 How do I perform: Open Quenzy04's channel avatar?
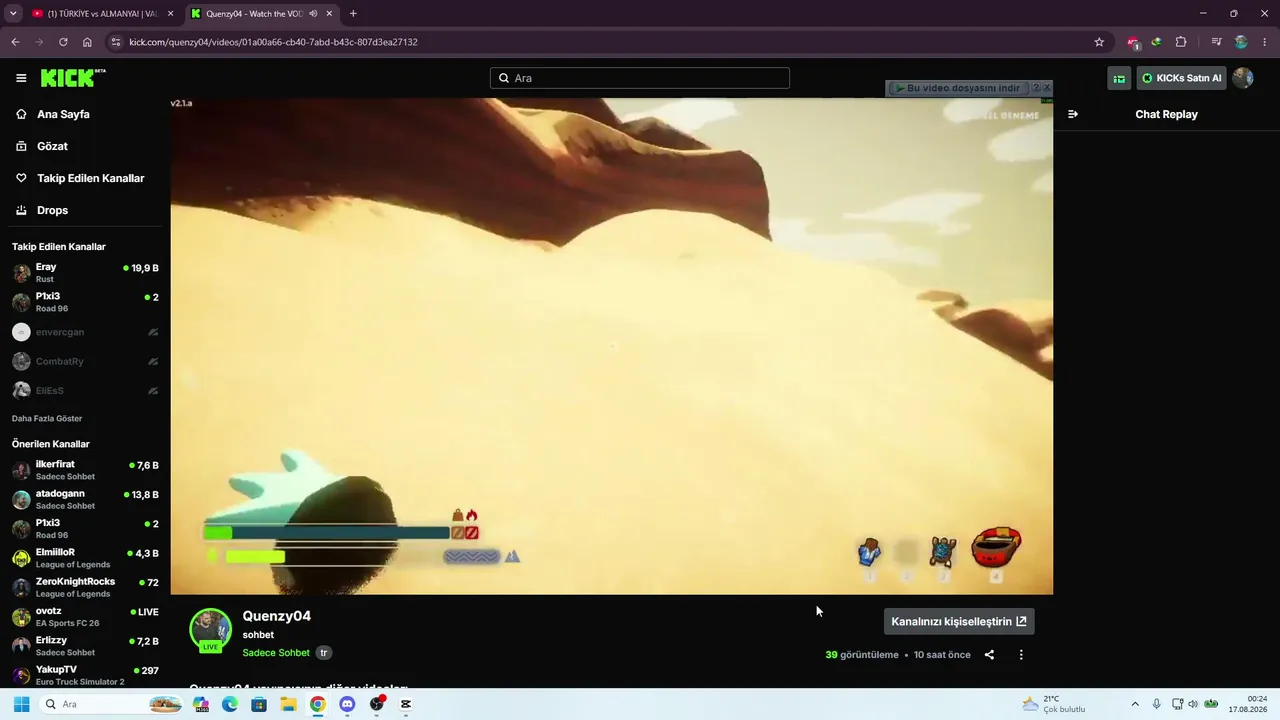(x=210, y=629)
